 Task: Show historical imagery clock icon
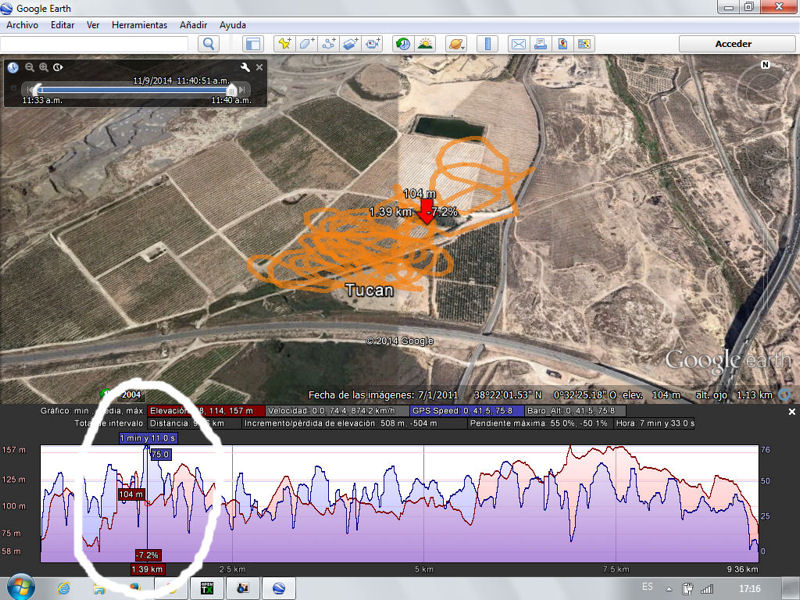[403, 44]
